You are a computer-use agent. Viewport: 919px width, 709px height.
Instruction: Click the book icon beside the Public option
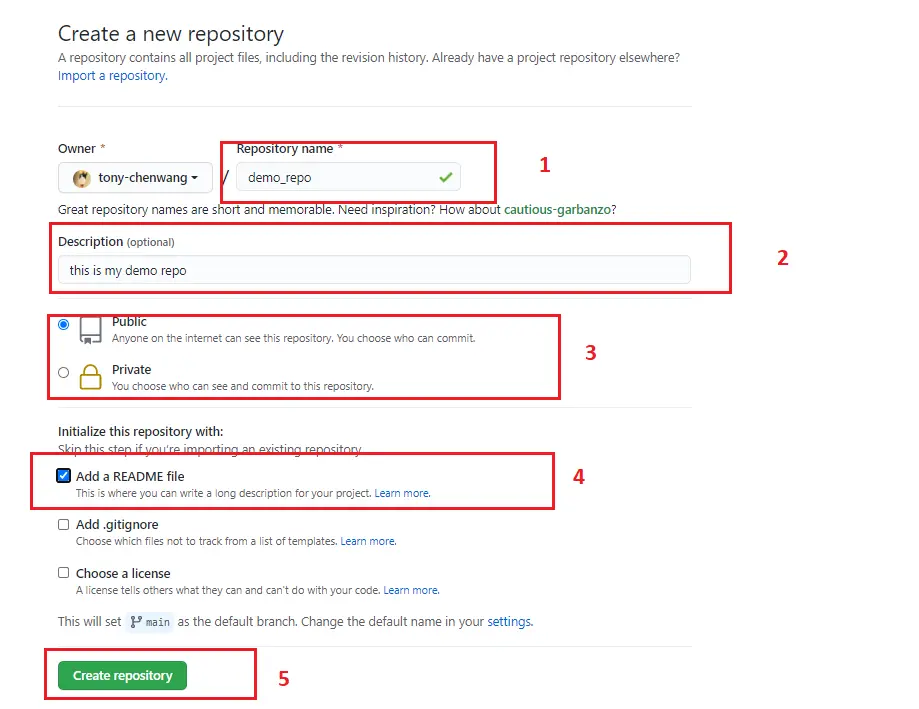point(92,330)
